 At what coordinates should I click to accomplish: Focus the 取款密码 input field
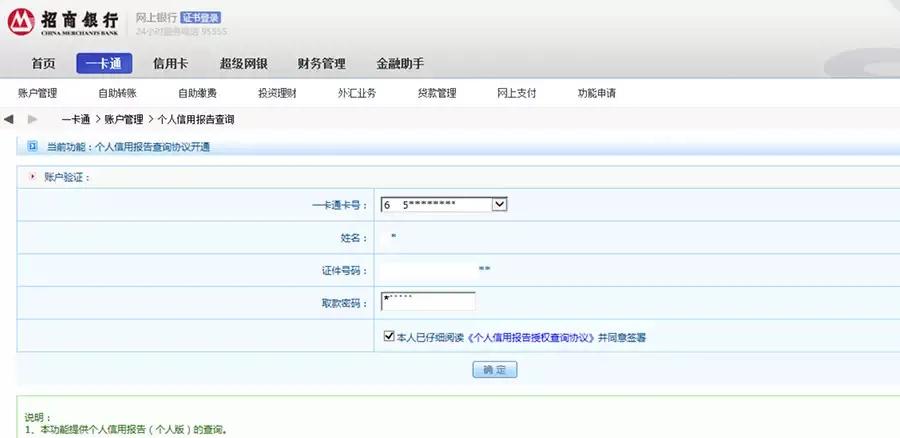(428, 301)
